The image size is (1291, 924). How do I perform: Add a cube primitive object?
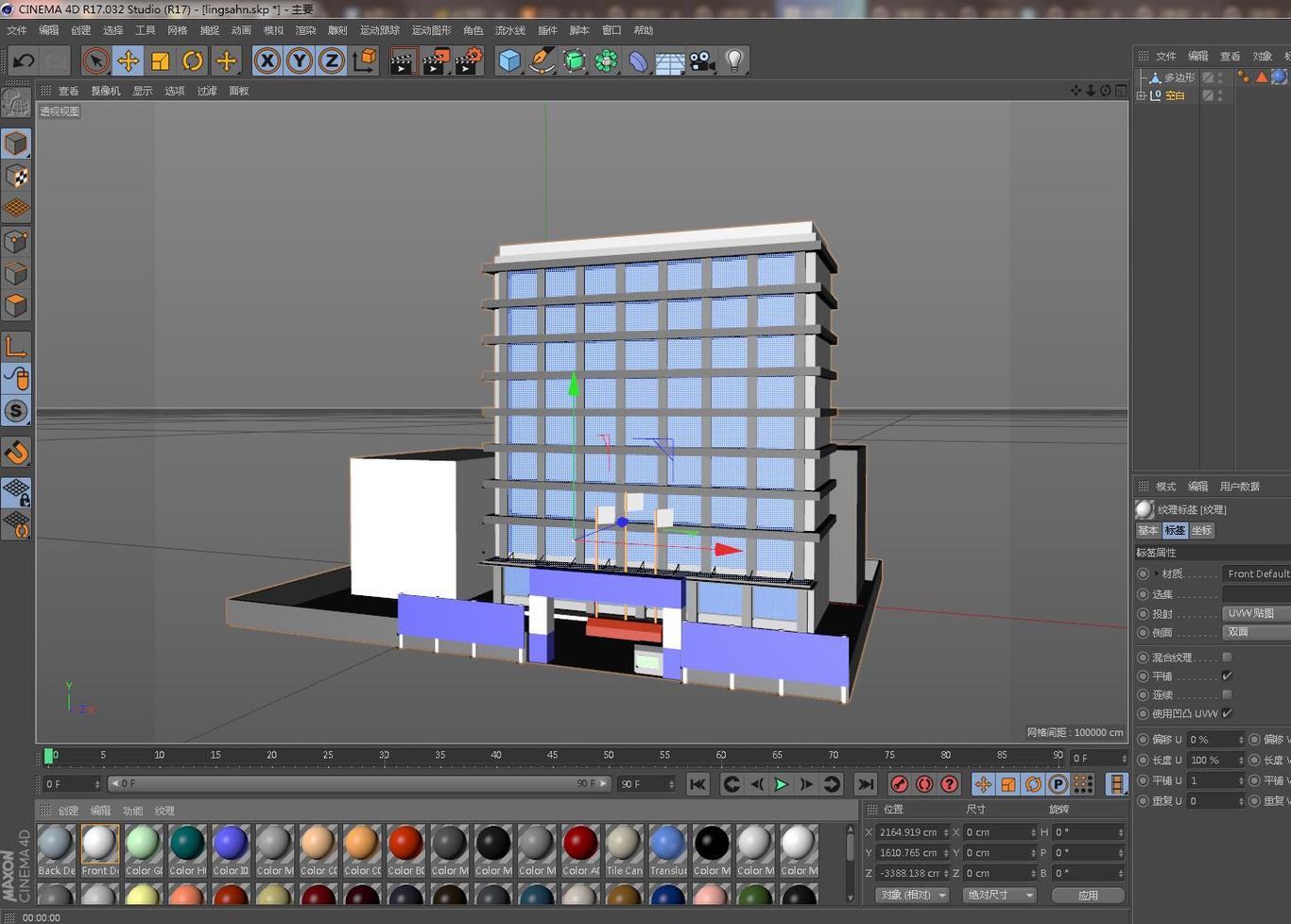pos(509,61)
